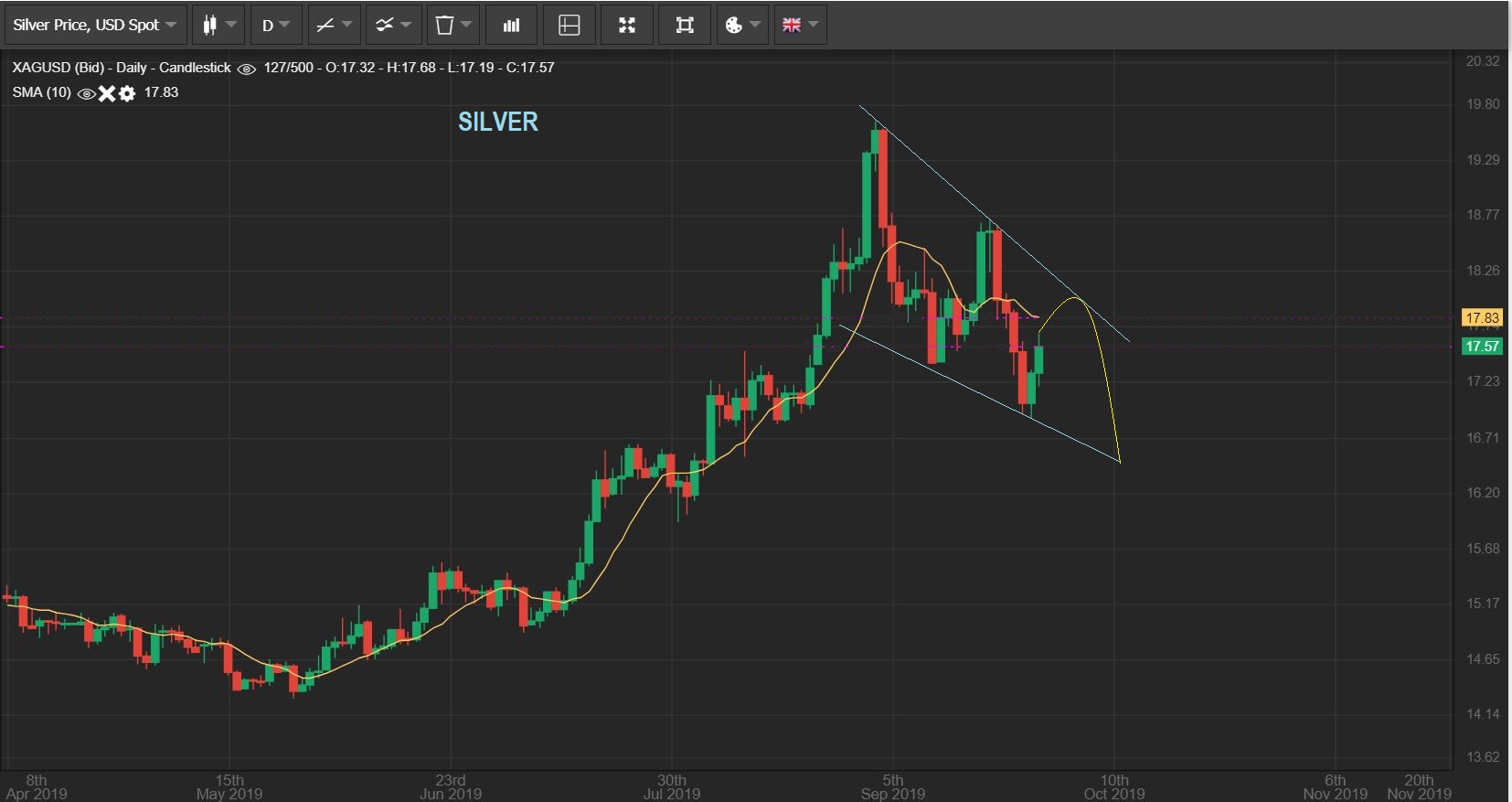Image resolution: width=1512 pixels, height=802 pixels.
Task: Click the volume bars toolbar icon
Action: pos(511,25)
